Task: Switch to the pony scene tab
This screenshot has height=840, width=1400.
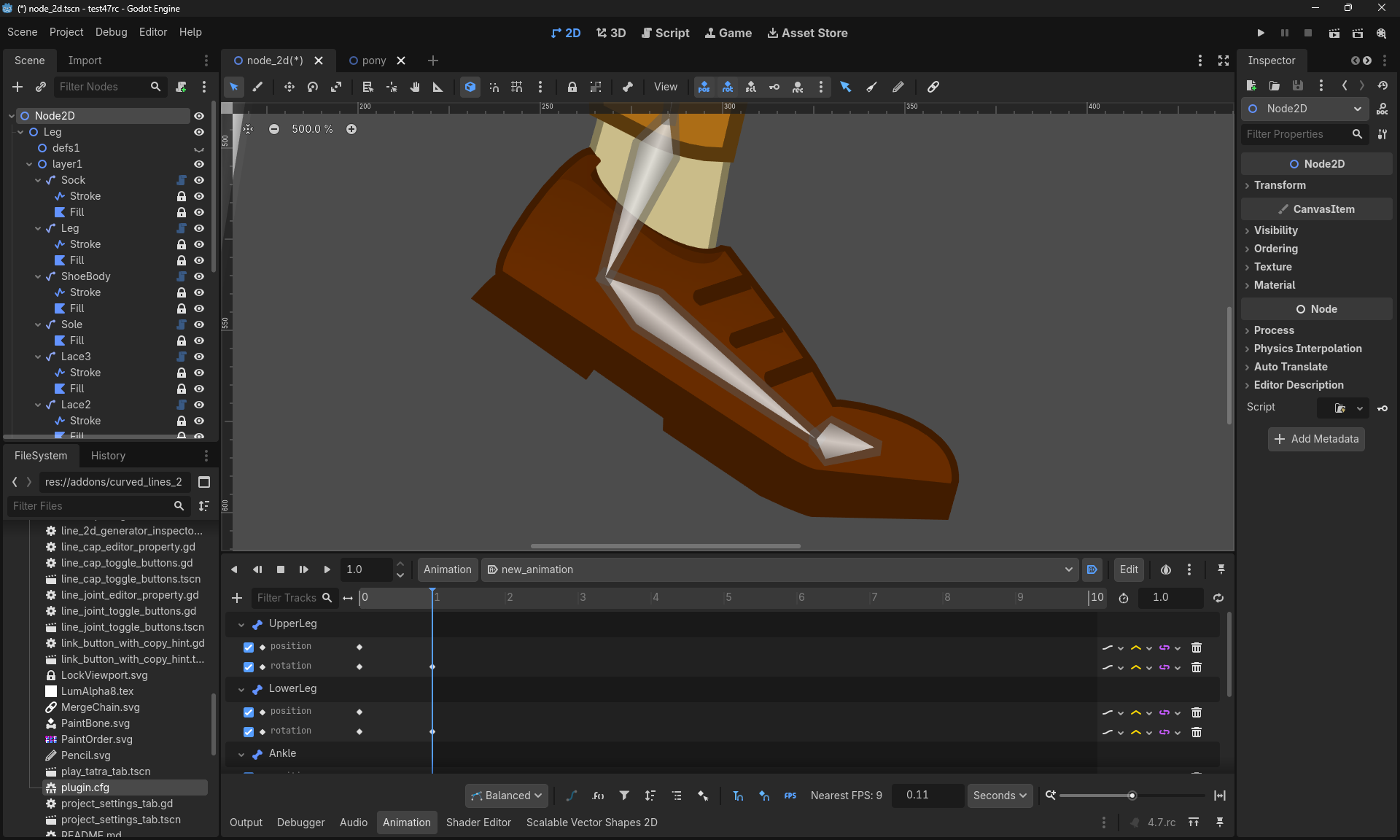Action: pos(374,61)
